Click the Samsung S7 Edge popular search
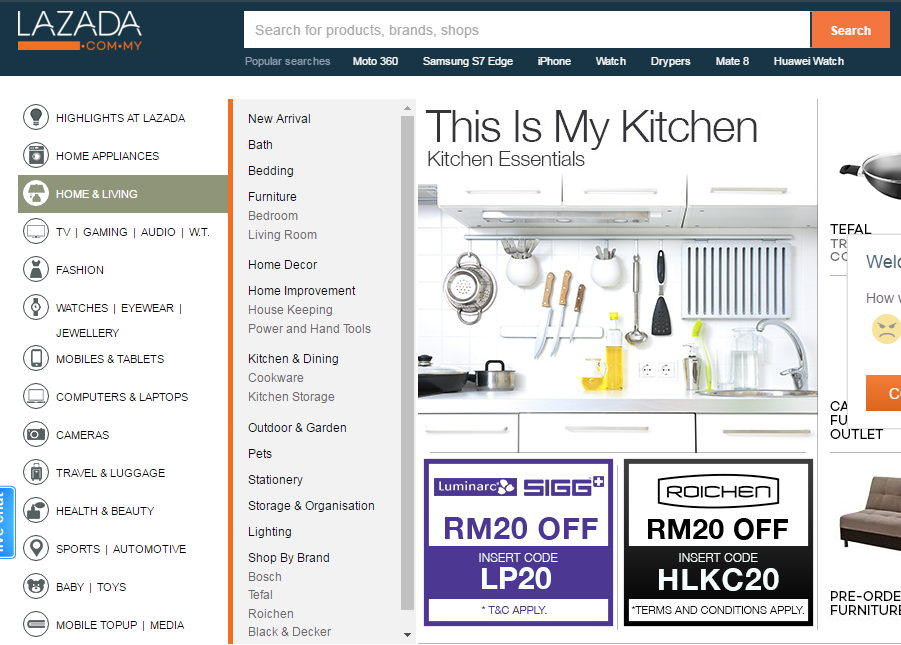This screenshot has width=901, height=645. 468,61
